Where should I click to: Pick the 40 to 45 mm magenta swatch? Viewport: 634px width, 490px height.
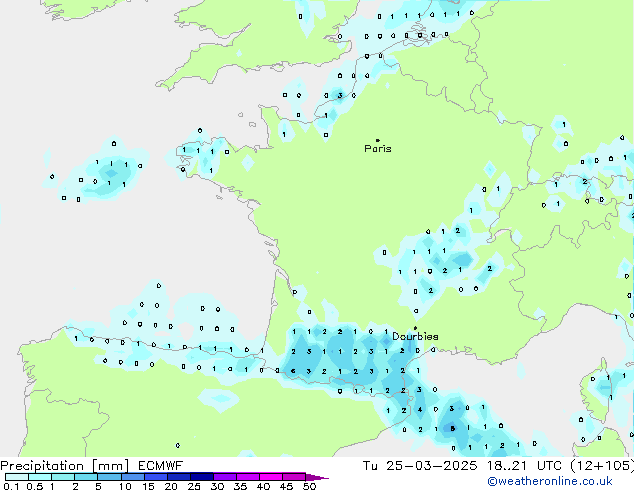click(271, 477)
